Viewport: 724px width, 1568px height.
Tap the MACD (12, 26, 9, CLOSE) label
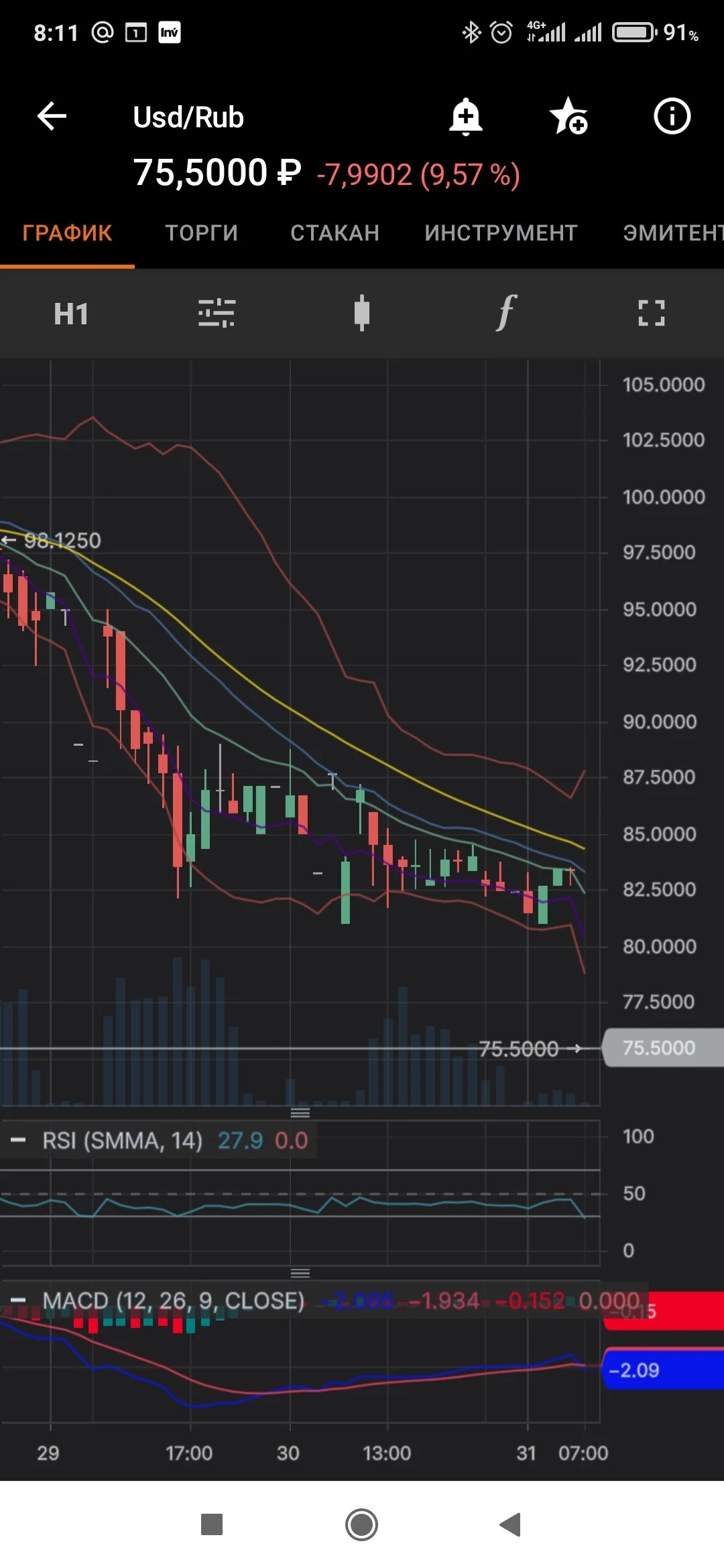point(174,1301)
